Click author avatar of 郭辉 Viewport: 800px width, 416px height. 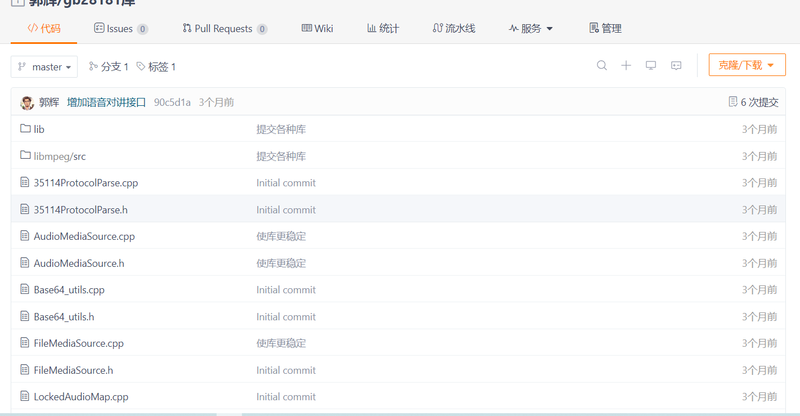27,103
